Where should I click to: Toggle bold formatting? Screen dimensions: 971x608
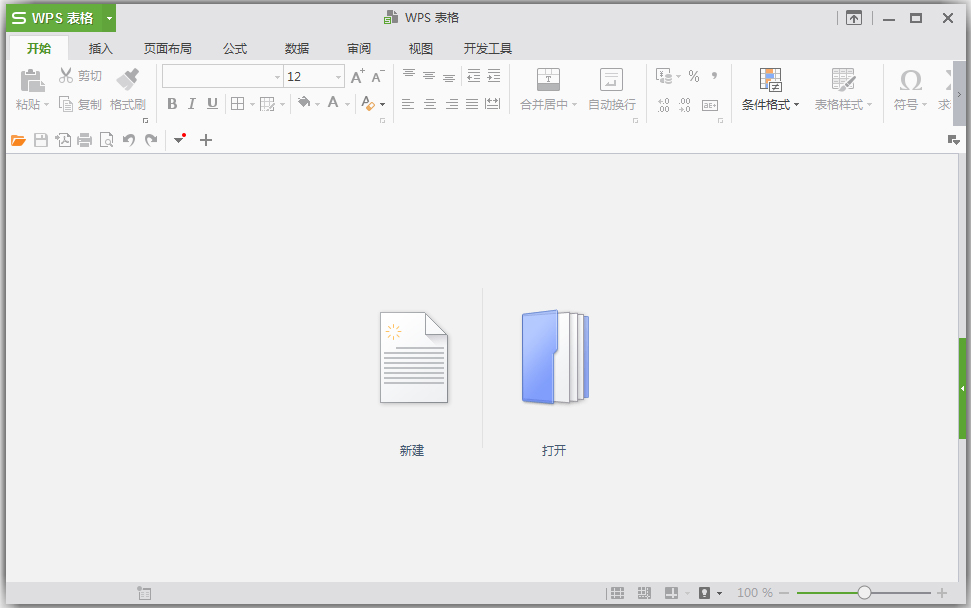(x=171, y=103)
